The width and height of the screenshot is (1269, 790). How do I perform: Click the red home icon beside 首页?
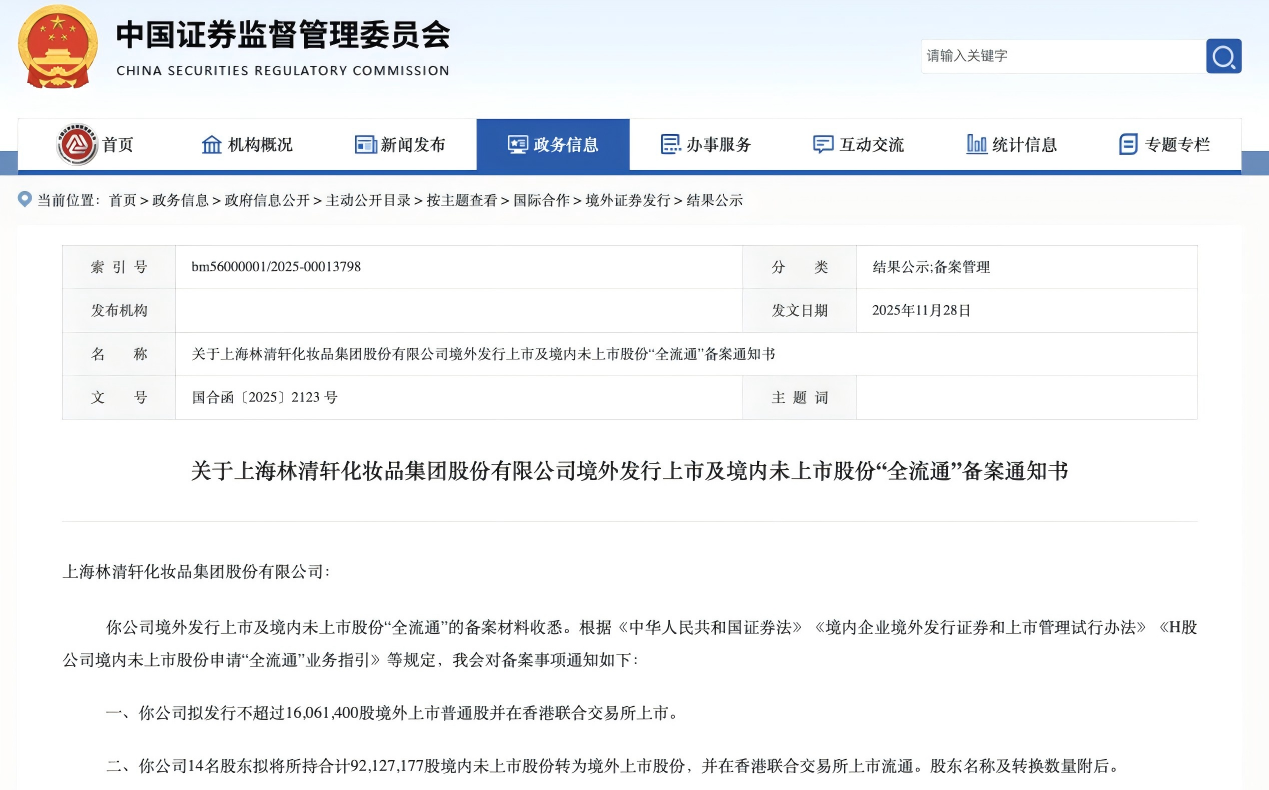click(77, 145)
